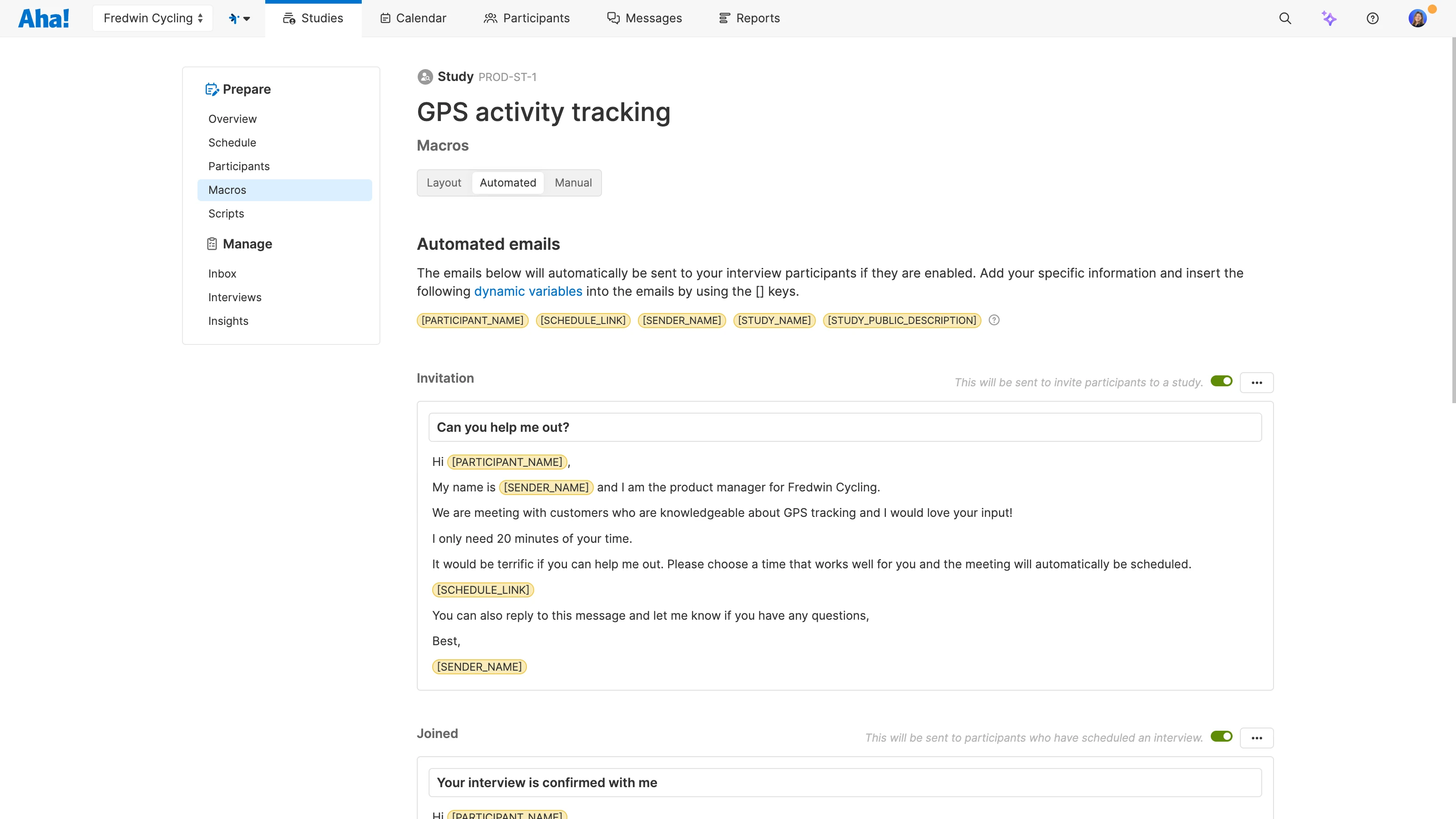Open the Calendar icon in navigation
1456x819 pixels.
(x=385, y=18)
